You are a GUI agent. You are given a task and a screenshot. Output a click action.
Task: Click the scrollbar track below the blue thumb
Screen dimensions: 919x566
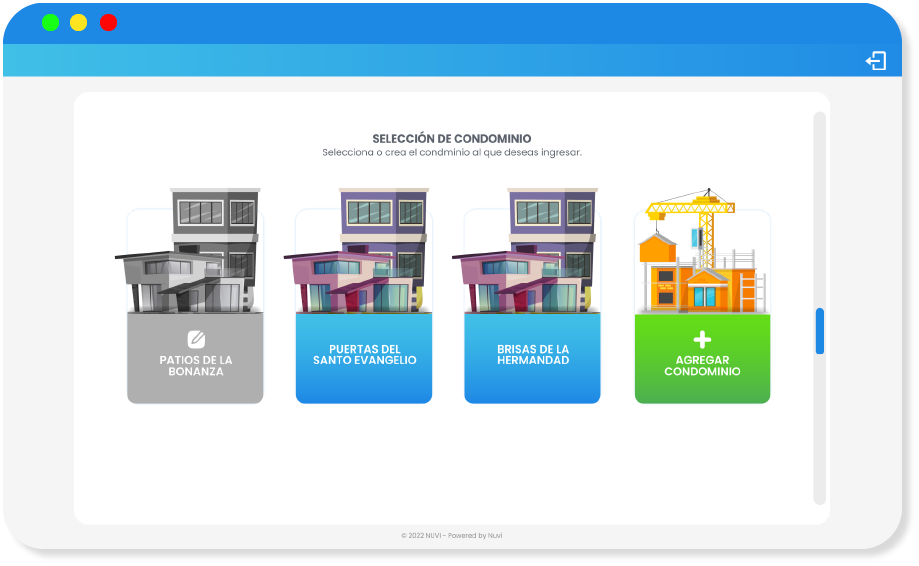820,430
